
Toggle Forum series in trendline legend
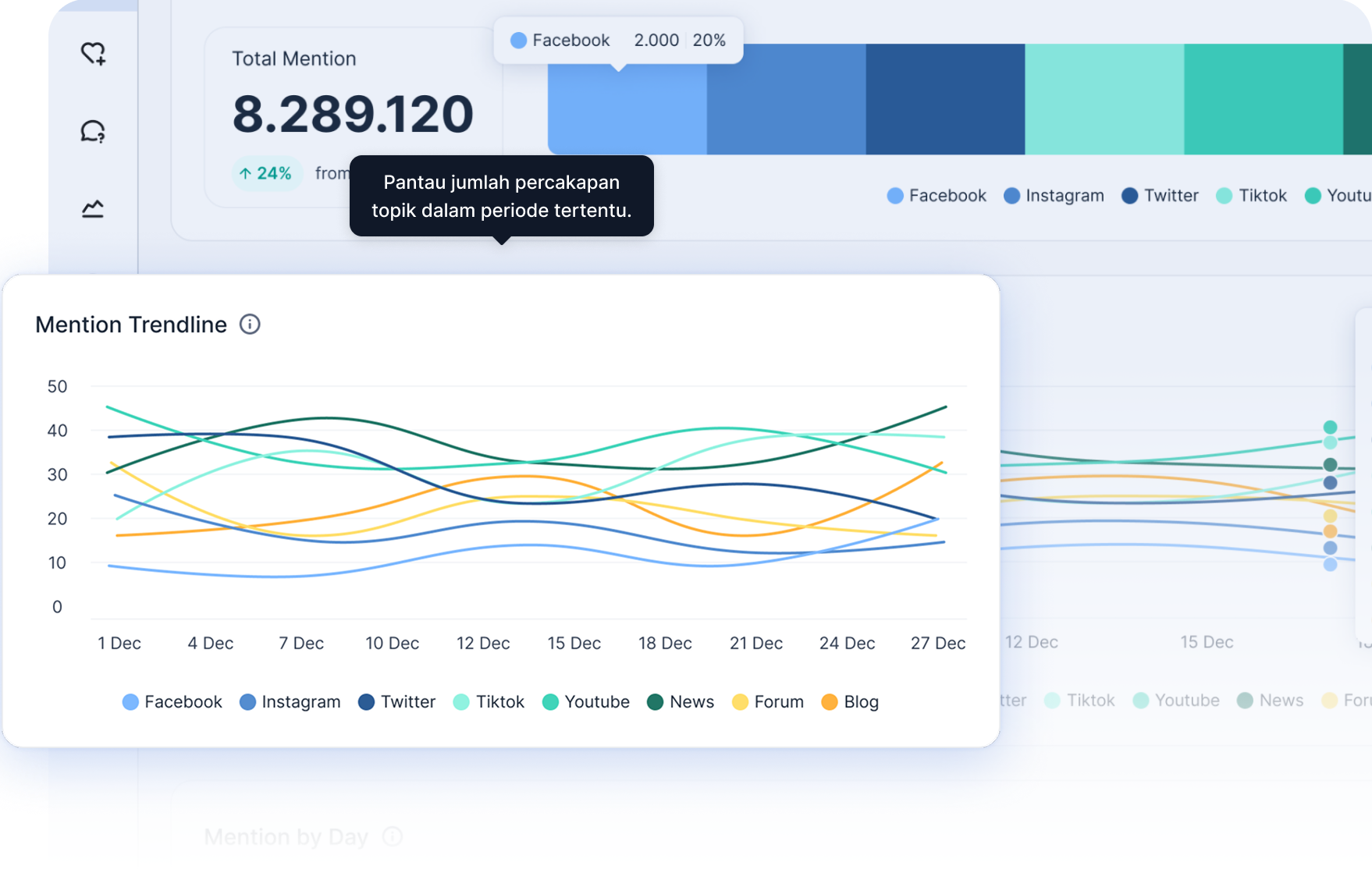[768, 702]
